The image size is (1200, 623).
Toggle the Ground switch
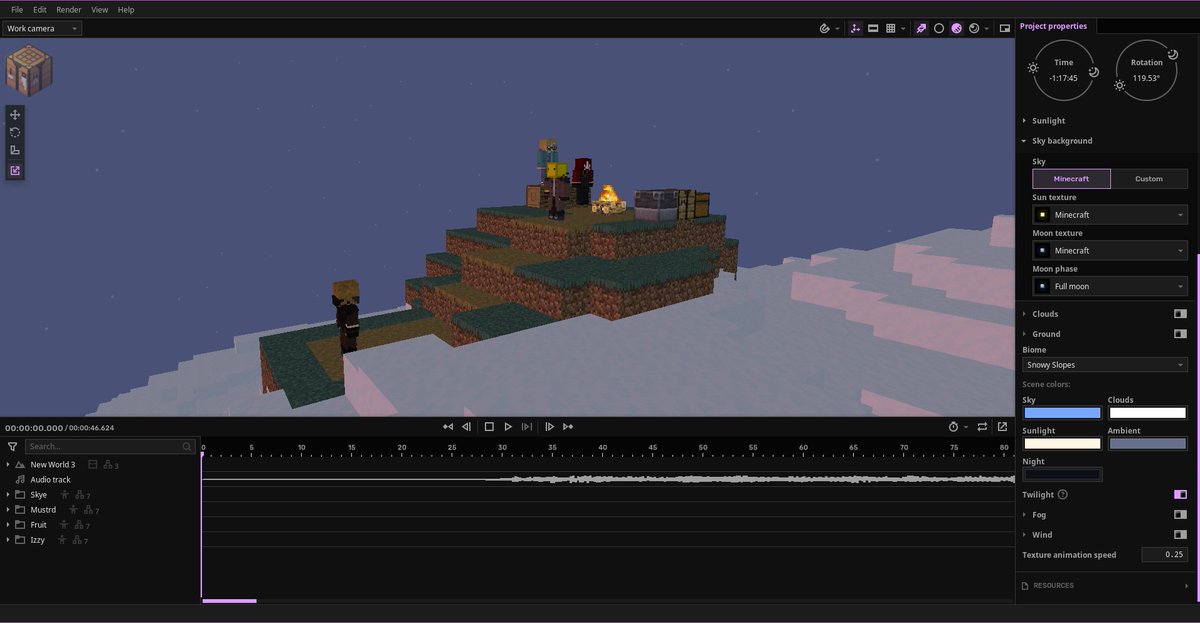pos(1180,334)
